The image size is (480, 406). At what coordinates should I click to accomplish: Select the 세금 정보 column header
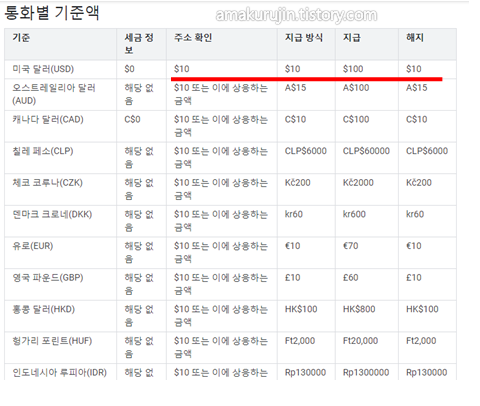(139, 44)
